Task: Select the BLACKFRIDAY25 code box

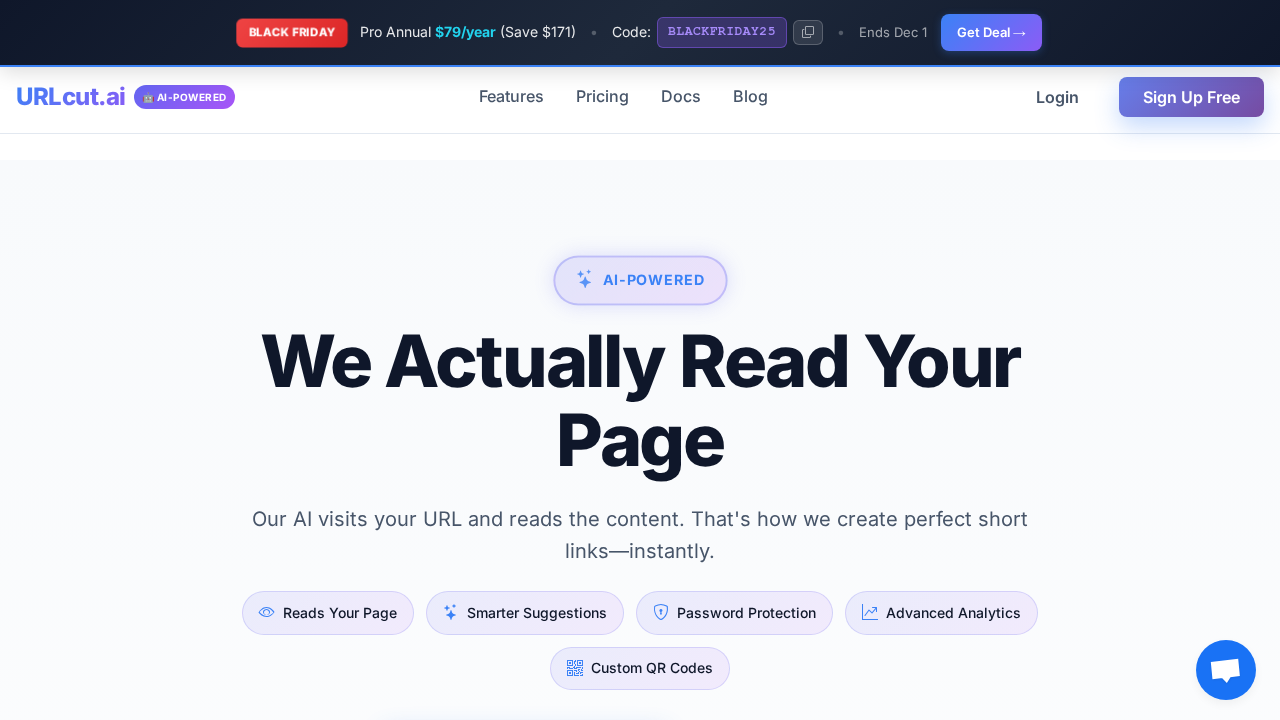Action: pyautogui.click(x=721, y=32)
